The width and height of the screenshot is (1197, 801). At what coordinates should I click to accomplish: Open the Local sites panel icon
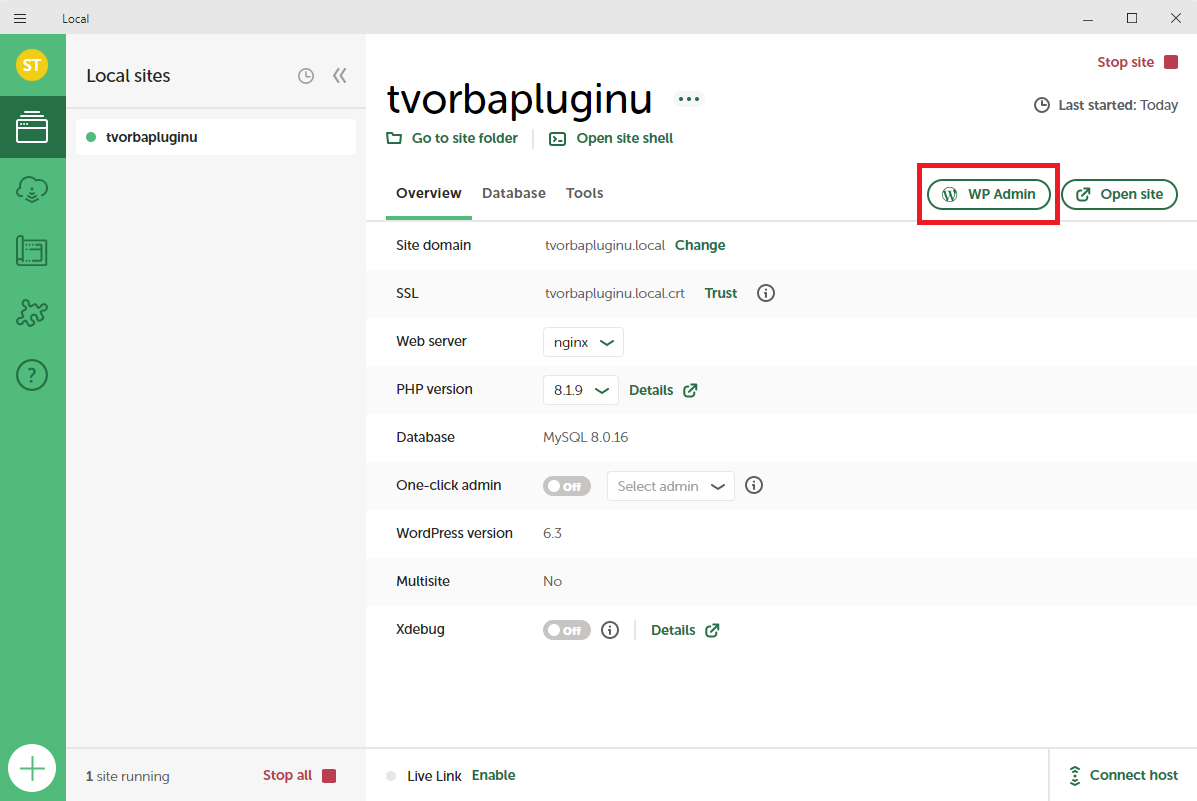click(33, 128)
